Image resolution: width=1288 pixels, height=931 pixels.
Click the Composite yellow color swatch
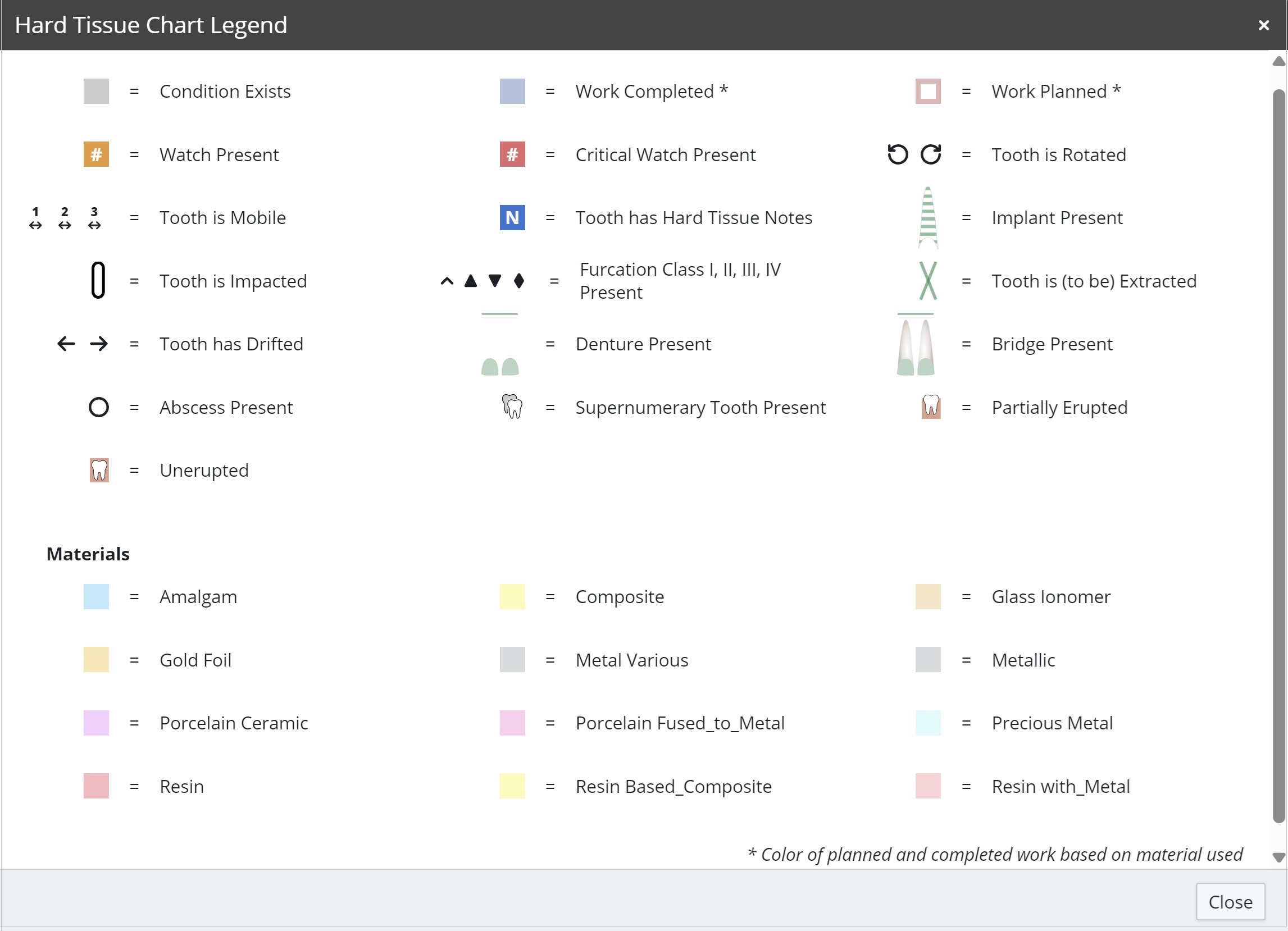coord(512,597)
